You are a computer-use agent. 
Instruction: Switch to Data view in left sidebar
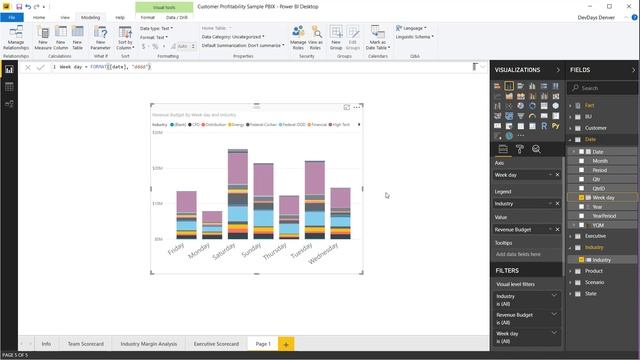tap(9, 87)
